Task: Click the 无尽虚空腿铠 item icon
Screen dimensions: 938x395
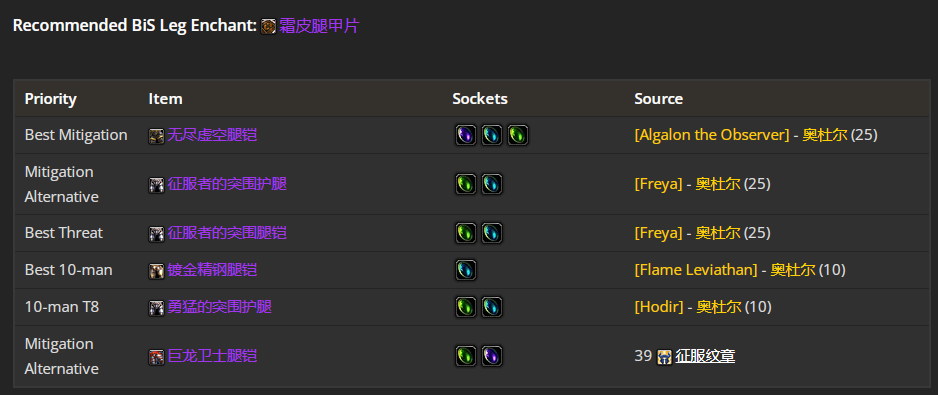Action: (x=156, y=136)
